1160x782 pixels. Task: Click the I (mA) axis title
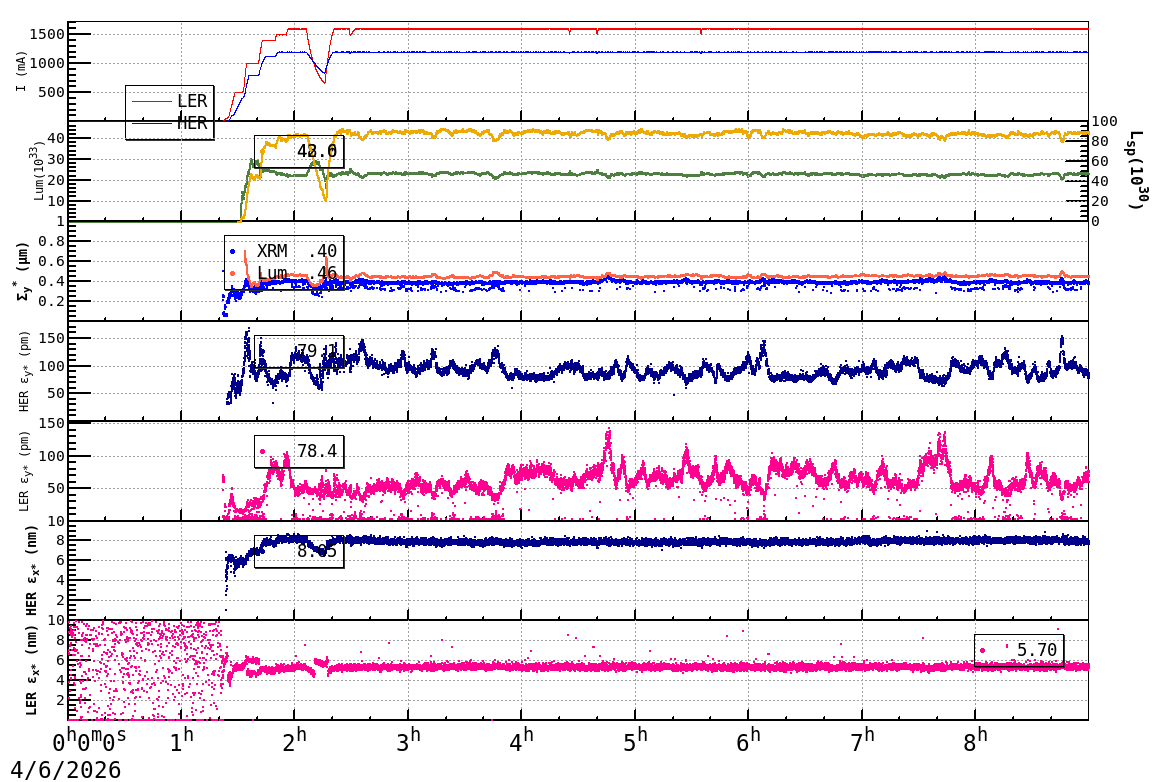pos(21,72)
